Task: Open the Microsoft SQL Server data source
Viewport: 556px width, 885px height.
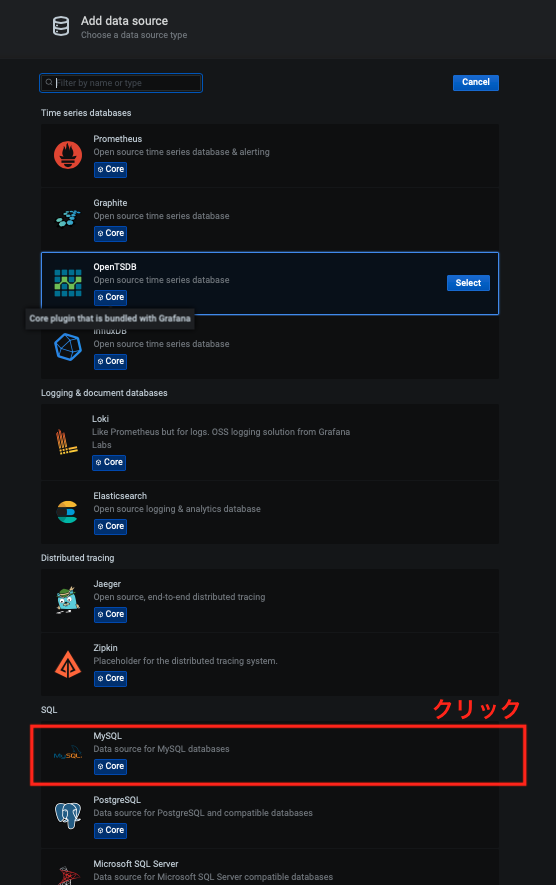Action: coord(270,867)
